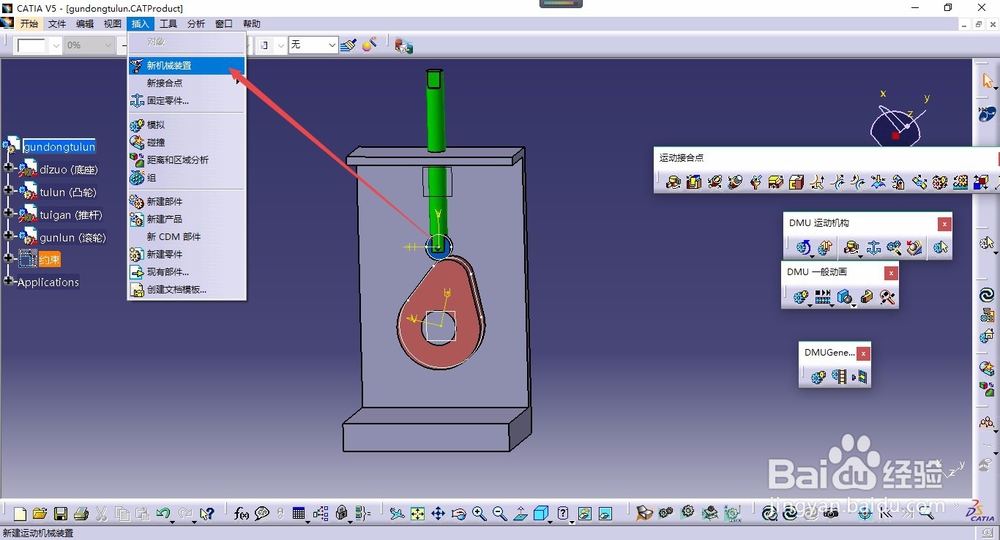Select 新建零件 menu entry
This screenshot has width=1000, height=540.
(x=186, y=254)
